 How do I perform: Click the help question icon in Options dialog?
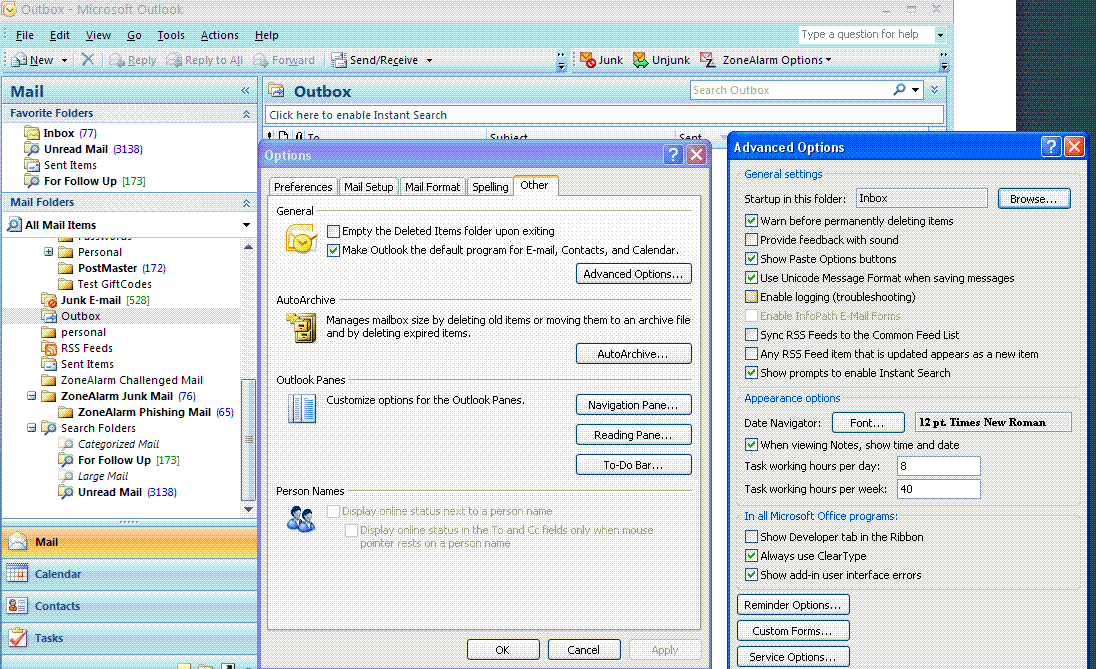click(x=673, y=154)
